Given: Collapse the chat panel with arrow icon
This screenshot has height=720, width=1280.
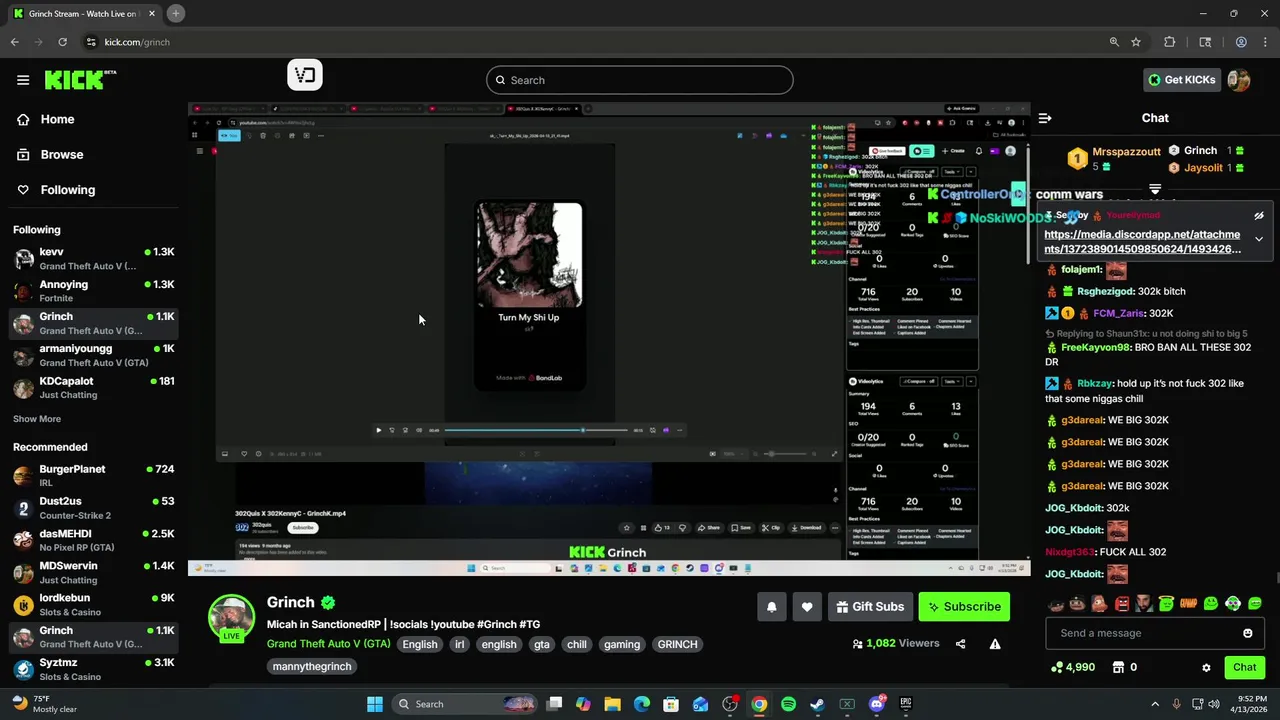Looking at the screenshot, I should [1045, 118].
